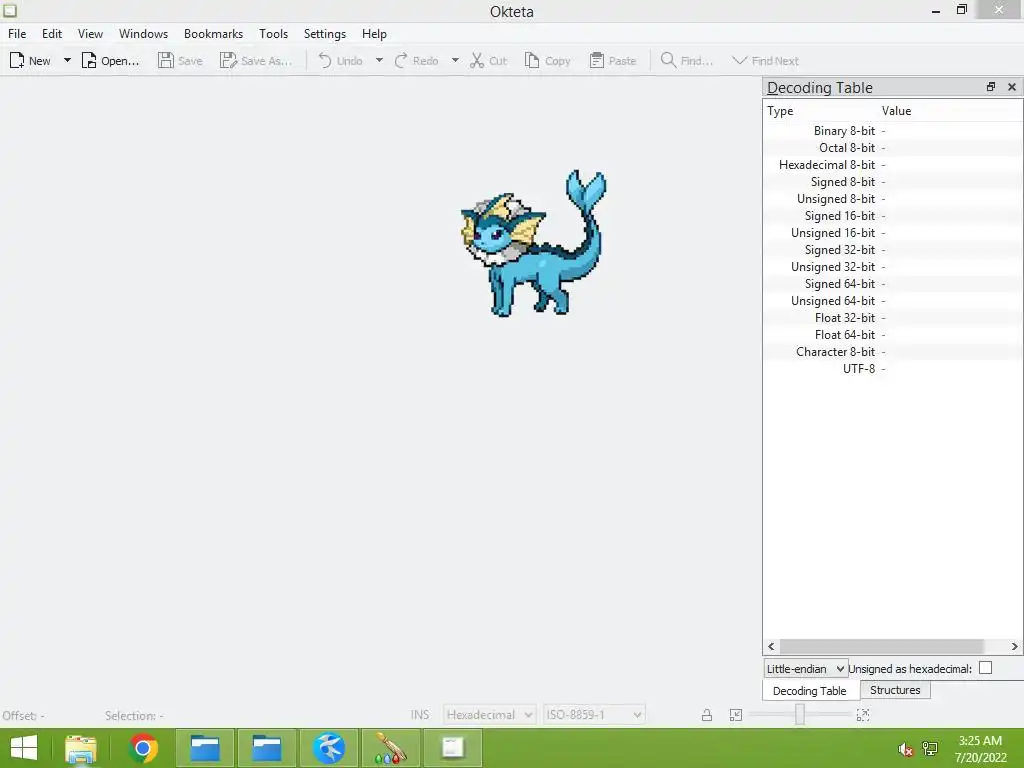This screenshot has width=1024, height=768.
Task: Select the Signed 8-bit row
Action: (893, 182)
